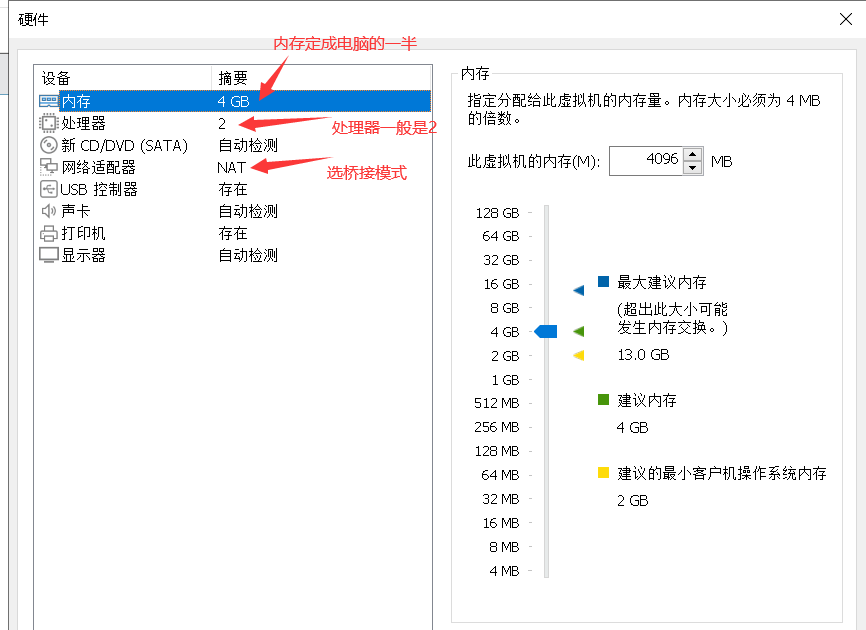Click the 最大建议内存 legend label
The width and height of the screenshot is (866, 630).
662,283
